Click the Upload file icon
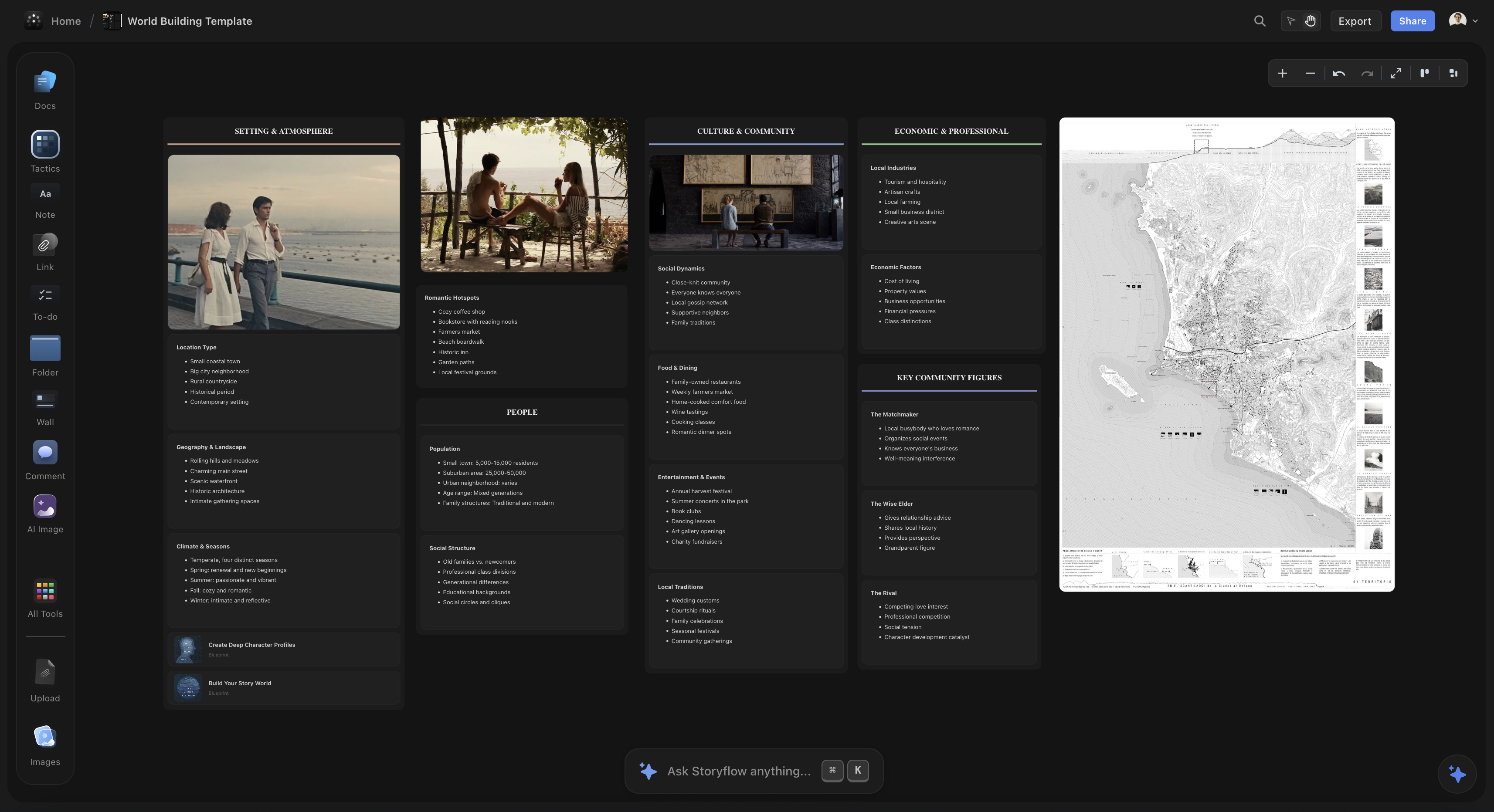This screenshot has height=812, width=1494. pyautogui.click(x=44, y=672)
